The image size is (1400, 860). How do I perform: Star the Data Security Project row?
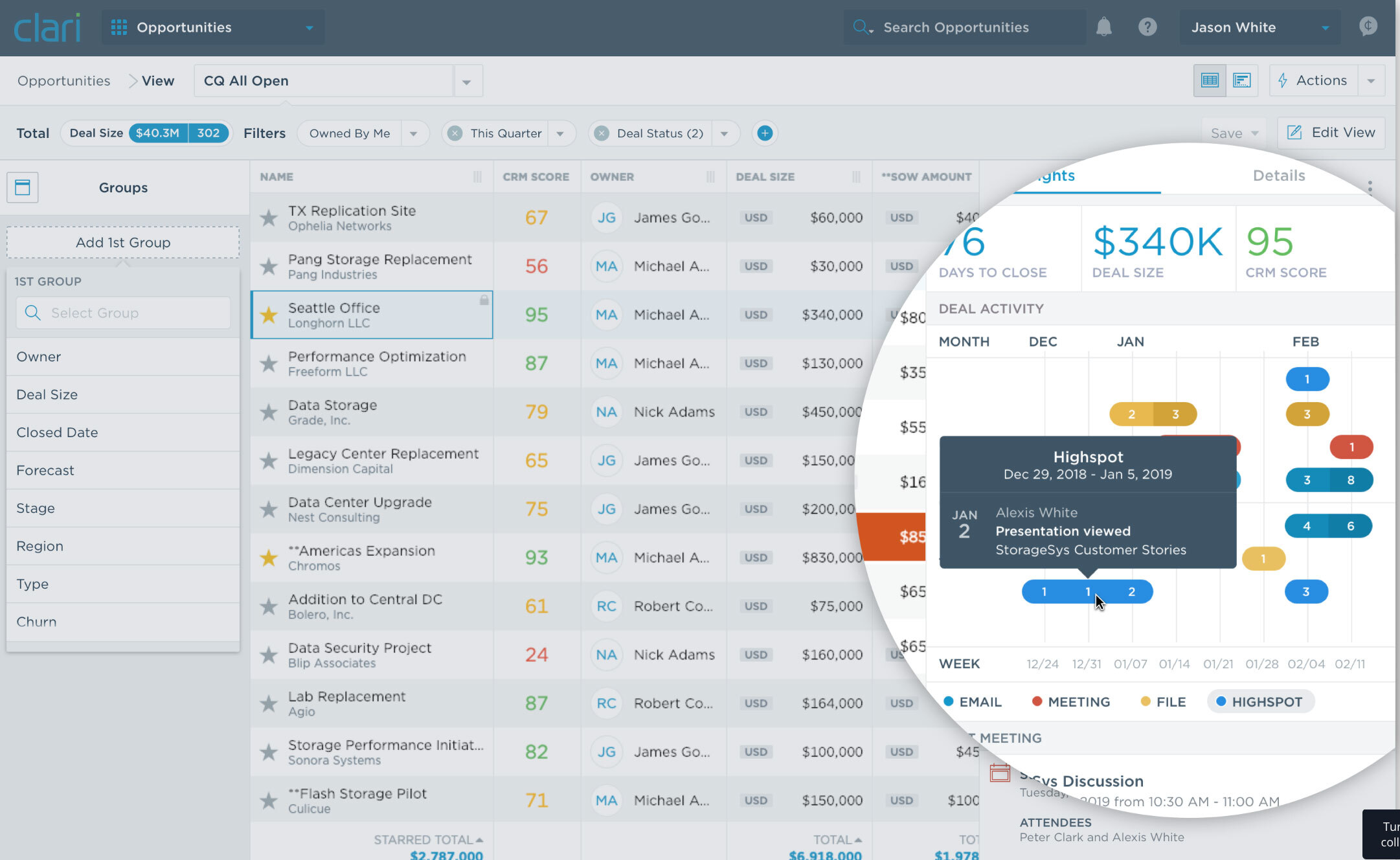[x=268, y=655]
